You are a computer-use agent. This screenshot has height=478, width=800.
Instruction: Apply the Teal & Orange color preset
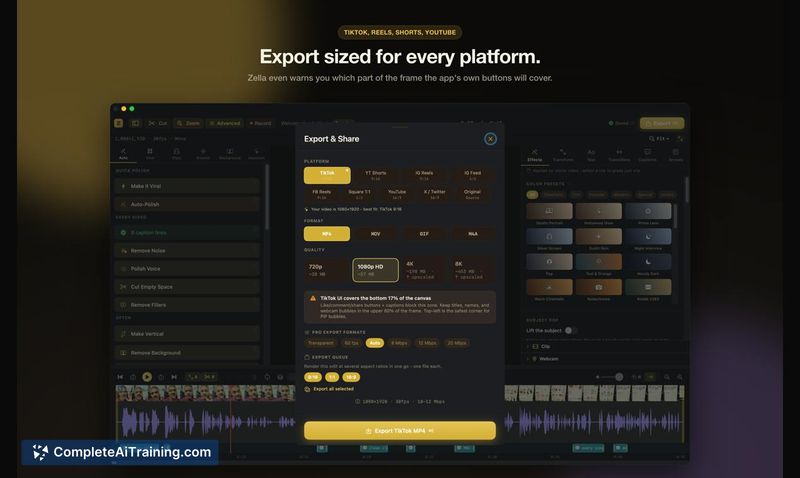click(x=598, y=265)
